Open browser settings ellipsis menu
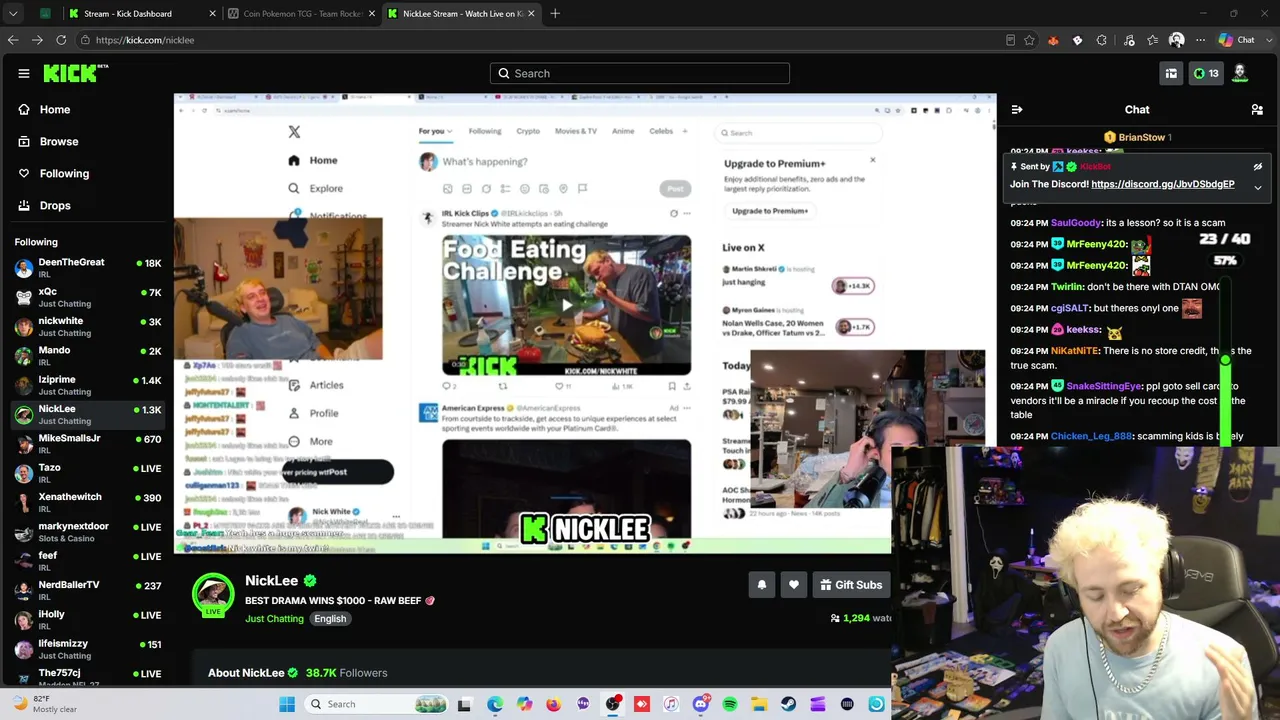The height and width of the screenshot is (720, 1280). 1200,40
